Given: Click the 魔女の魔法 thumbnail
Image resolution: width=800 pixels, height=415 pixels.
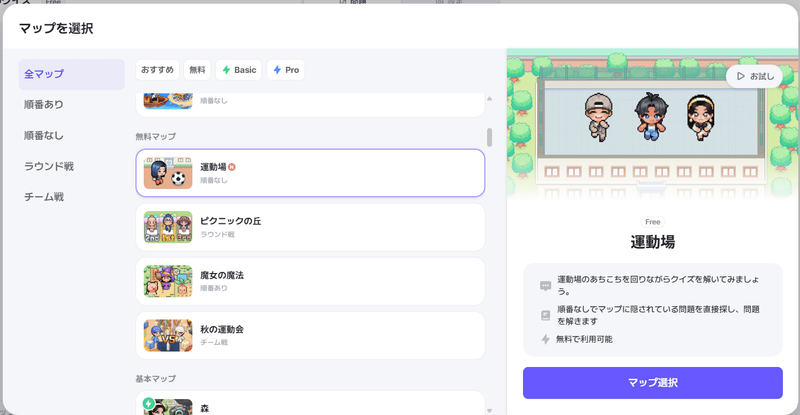Looking at the screenshot, I should click(x=168, y=281).
